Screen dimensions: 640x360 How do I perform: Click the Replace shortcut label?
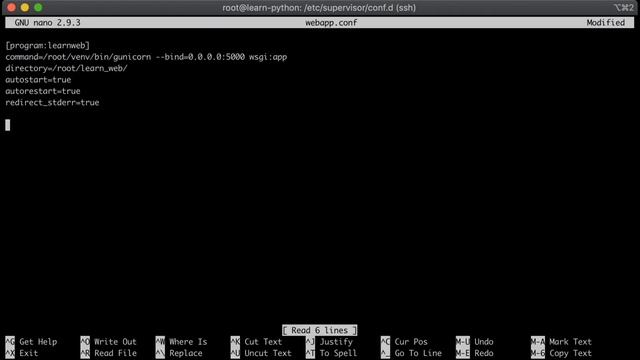pos(186,353)
